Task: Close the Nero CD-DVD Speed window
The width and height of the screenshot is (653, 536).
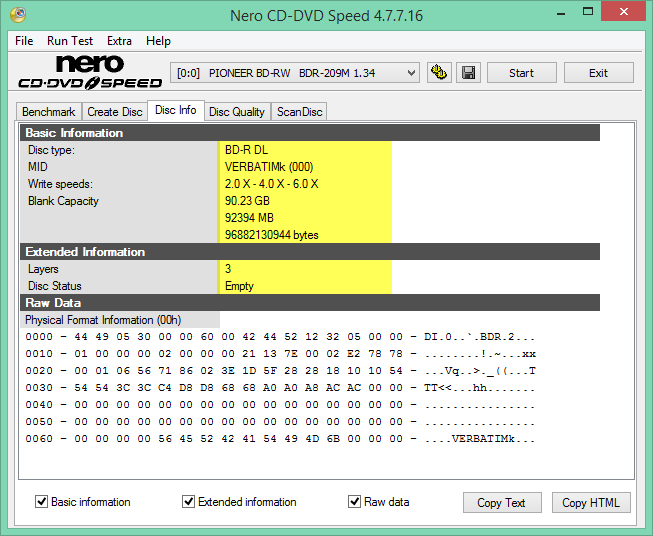Action: (623, 12)
